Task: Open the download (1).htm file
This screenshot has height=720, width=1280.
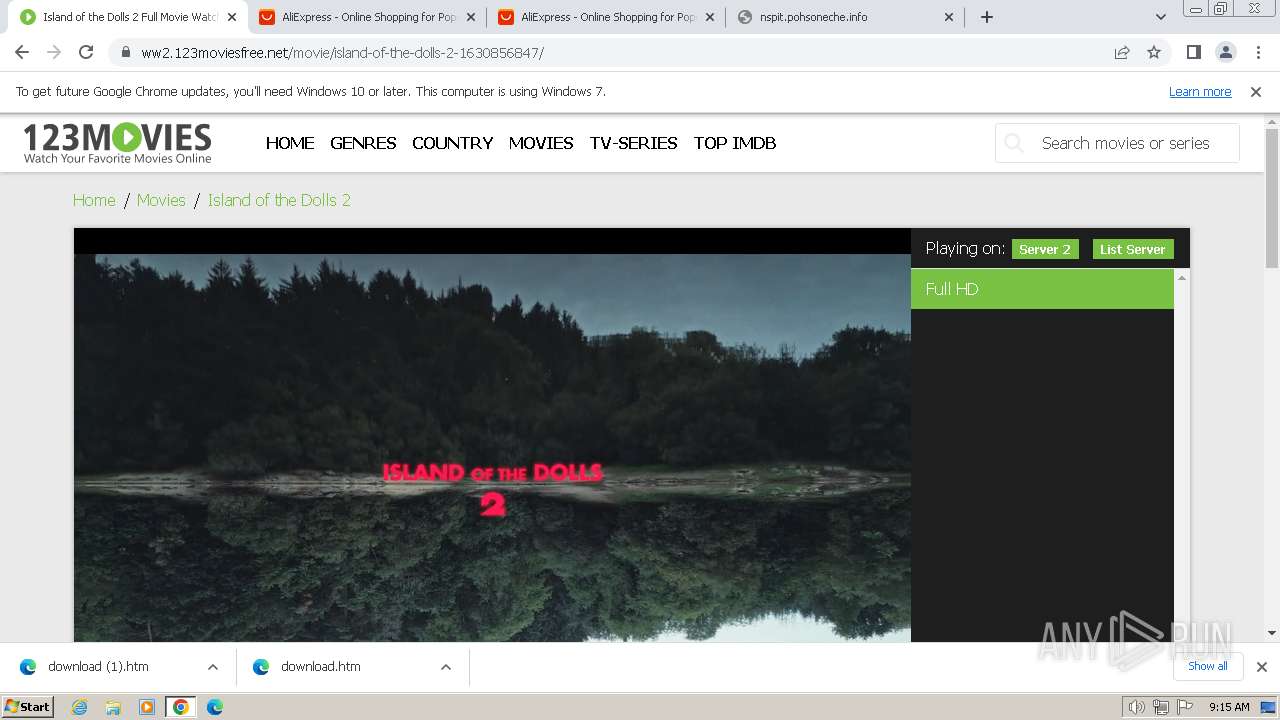Action: tap(98, 667)
